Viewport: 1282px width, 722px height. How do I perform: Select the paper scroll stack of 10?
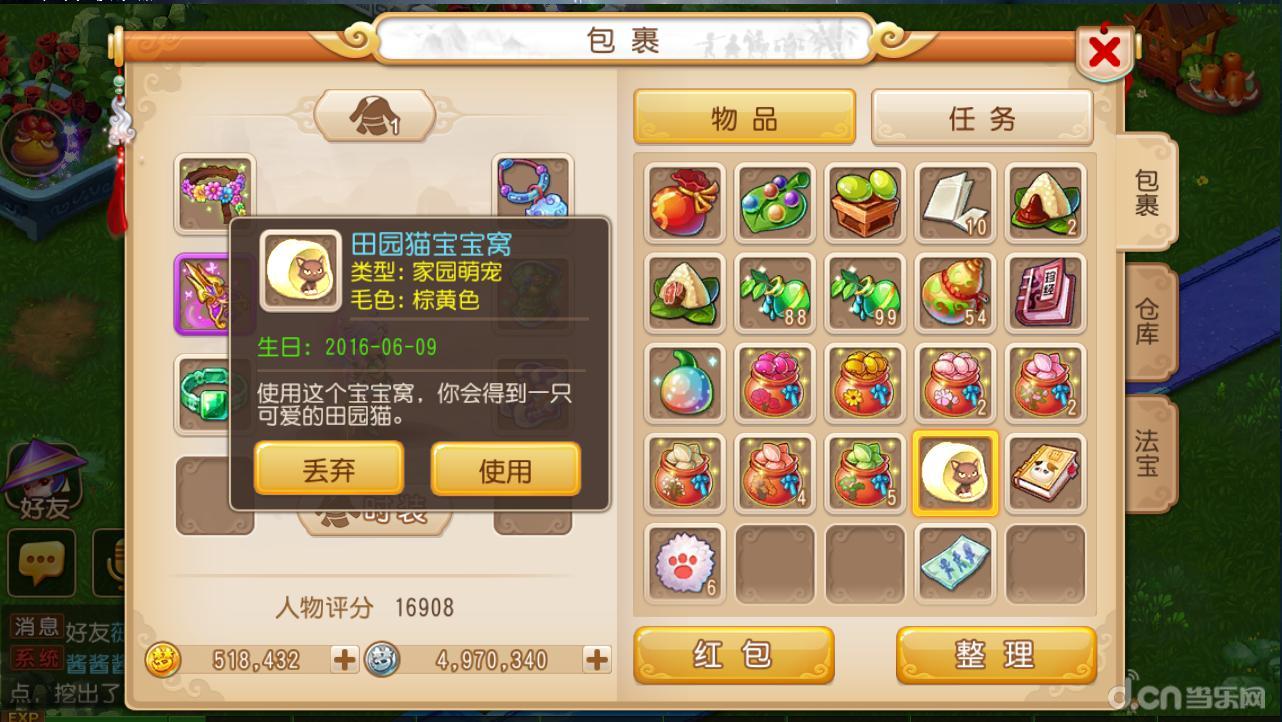[x=955, y=204]
